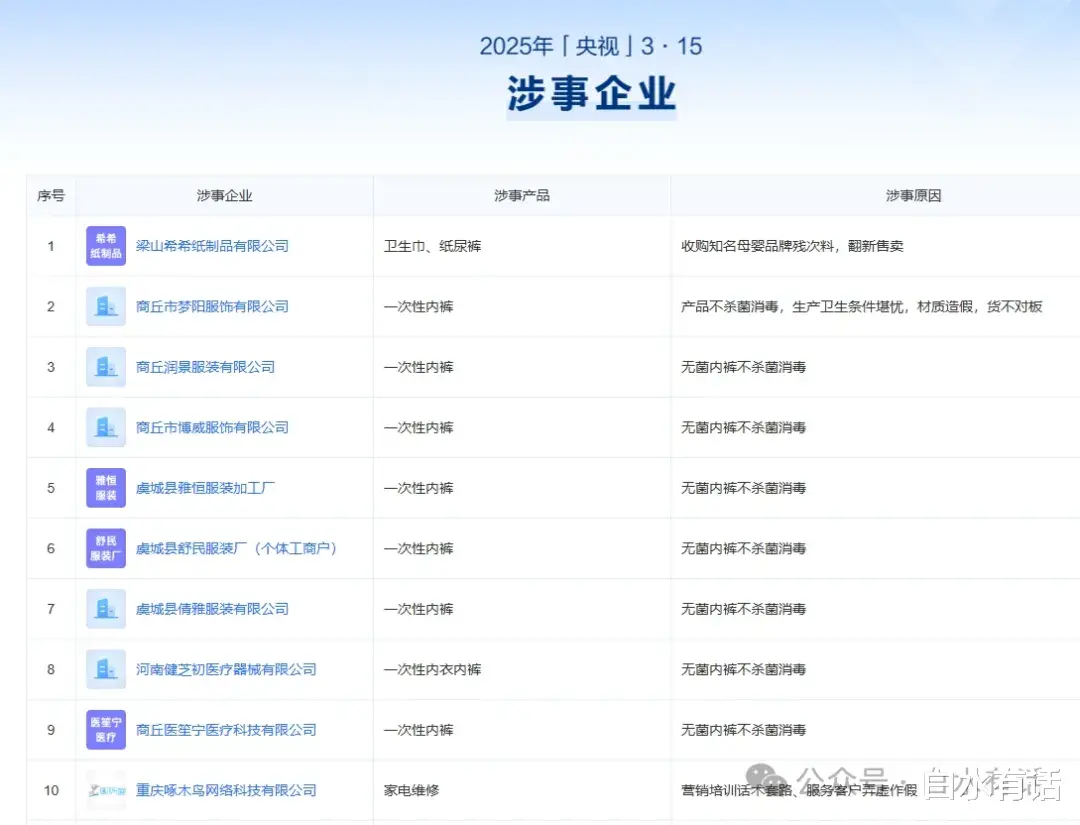Open the 商丘医笙宁医疗科技有限公司 company link
Screen dimensions: 1080x825
coord(226,730)
